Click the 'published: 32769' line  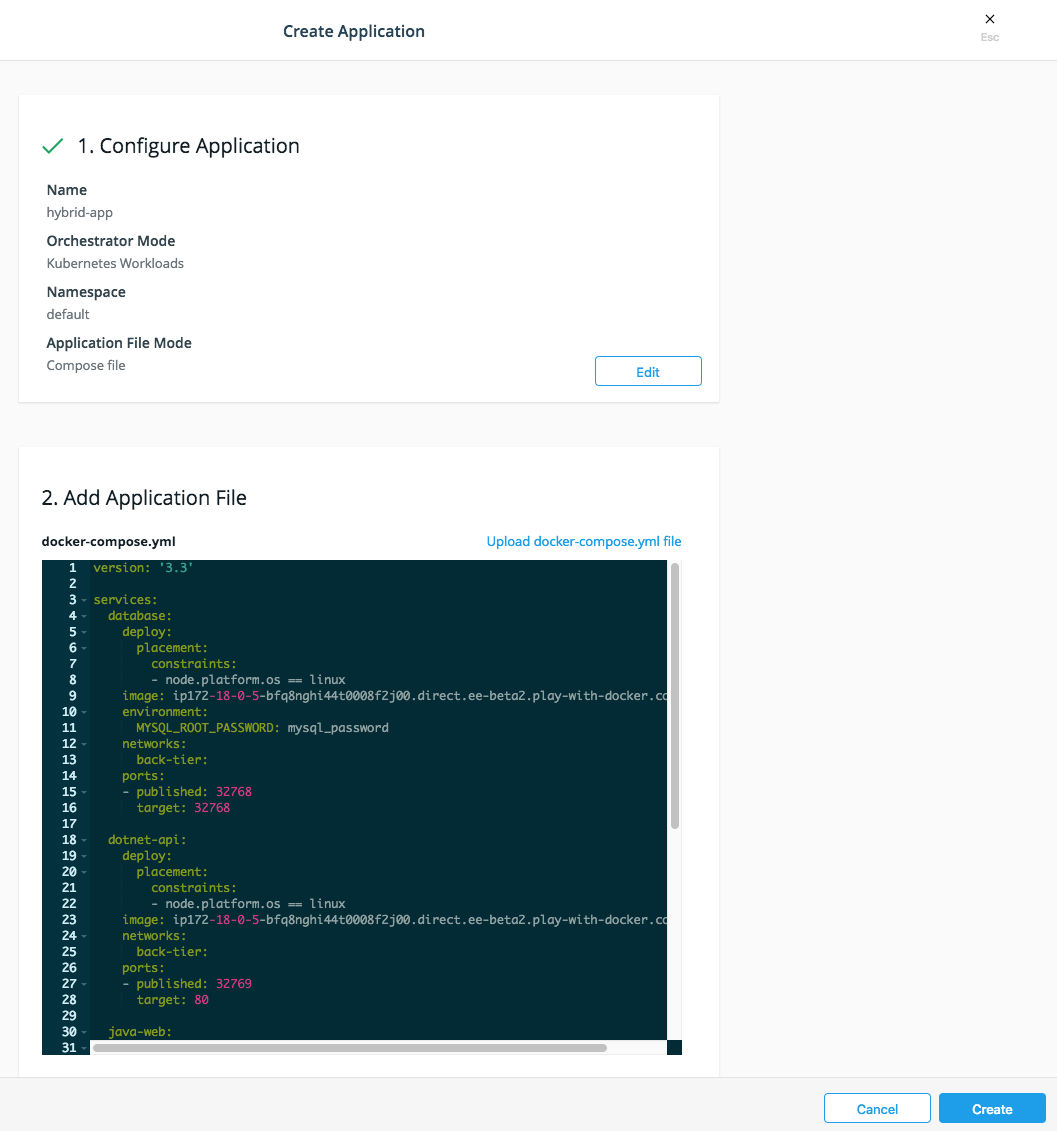[187, 984]
